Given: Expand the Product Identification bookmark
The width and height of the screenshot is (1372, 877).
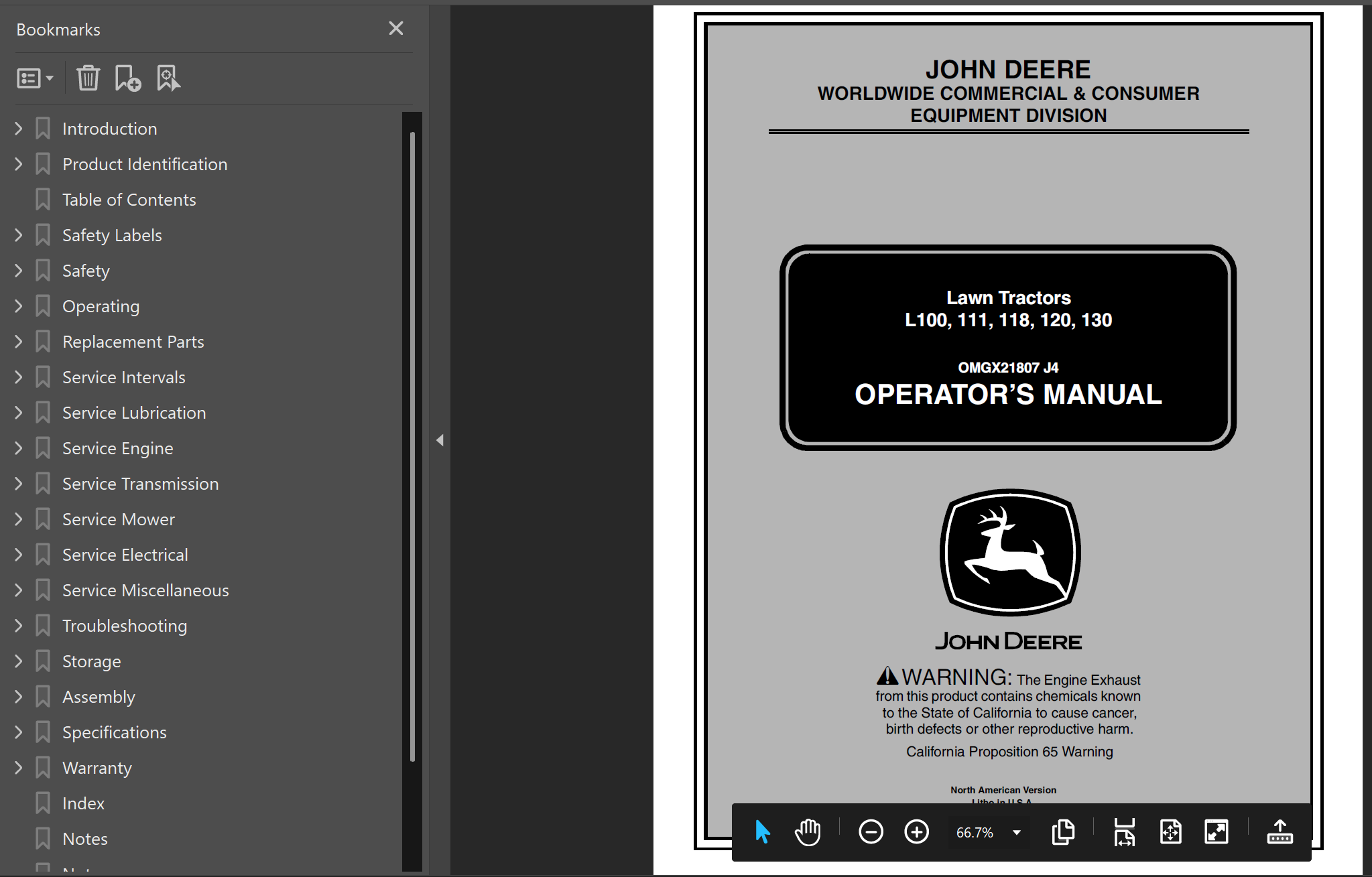Looking at the screenshot, I should 19,164.
